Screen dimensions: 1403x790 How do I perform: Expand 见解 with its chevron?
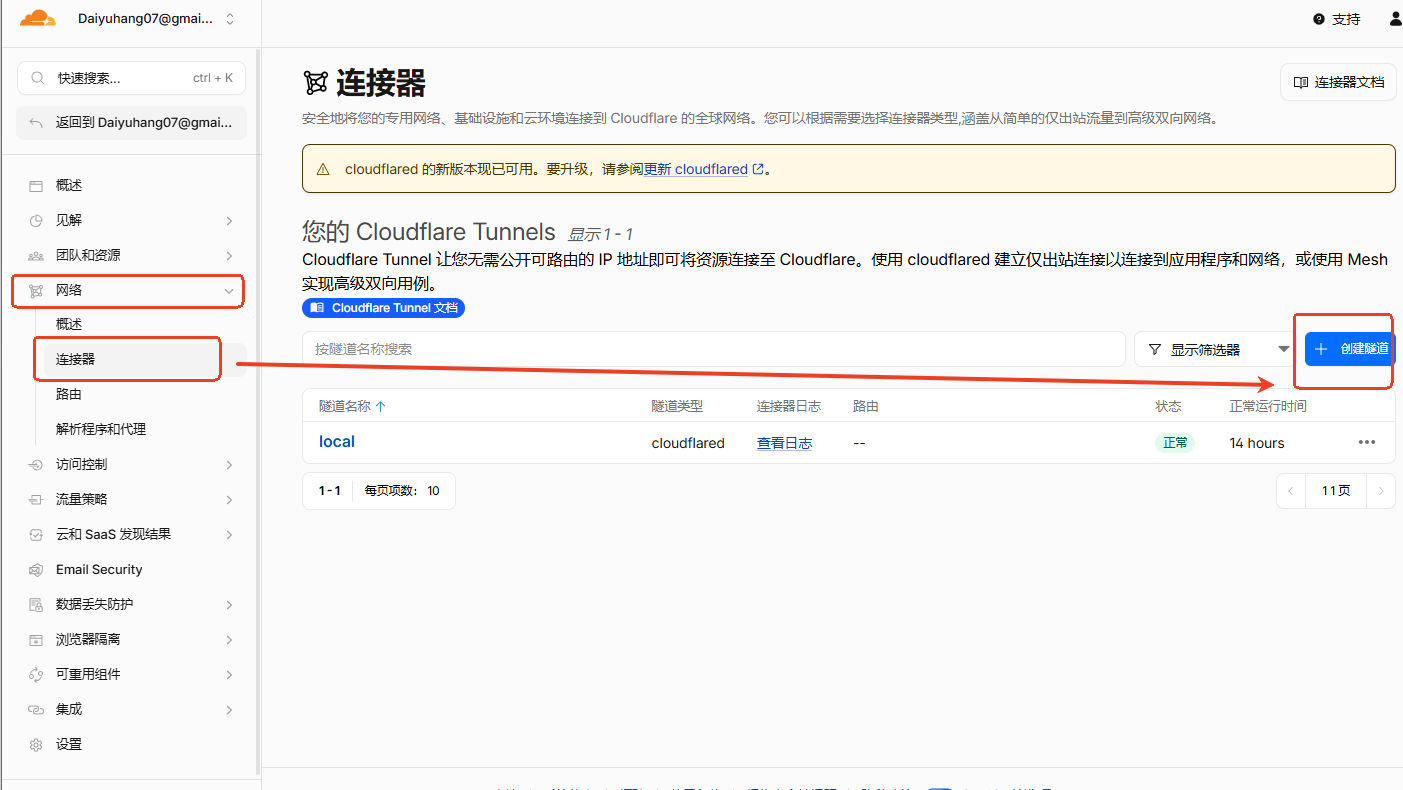pos(229,221)
